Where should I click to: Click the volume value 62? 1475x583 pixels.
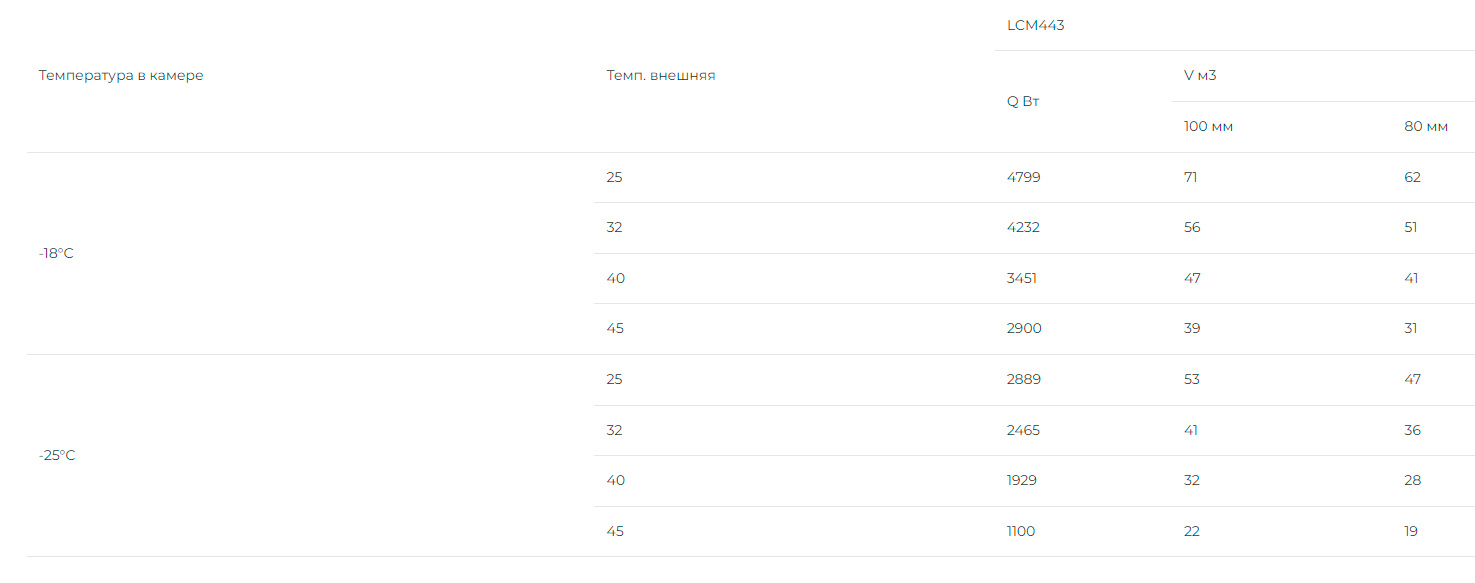[1412, 178]
